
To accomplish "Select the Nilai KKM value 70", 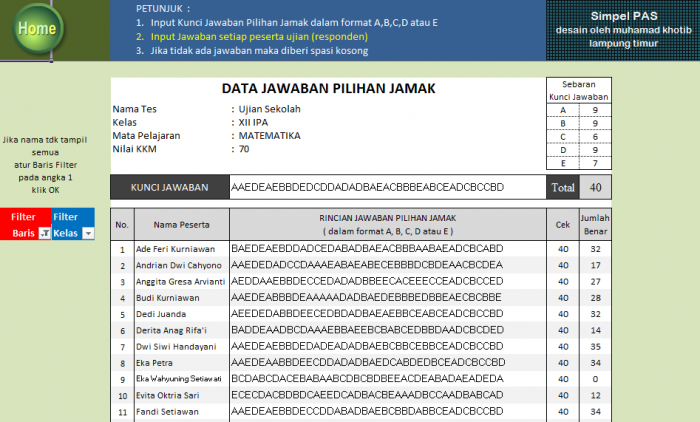I will (244, 149).
